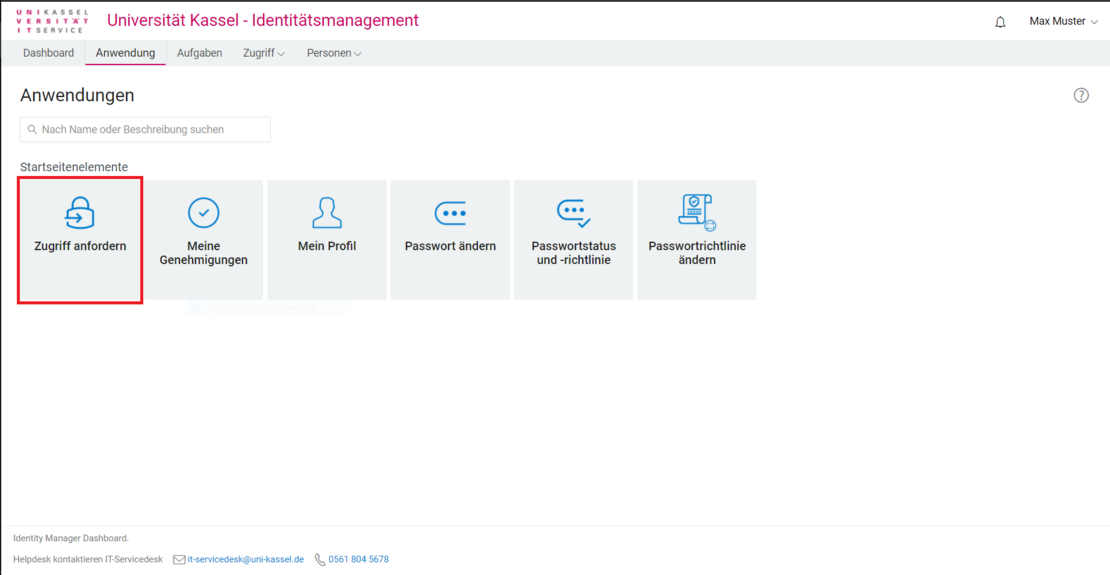Click the Uni Kassel IT Service logo
This screenshot has width=1110, height=575.
[52, 21]
